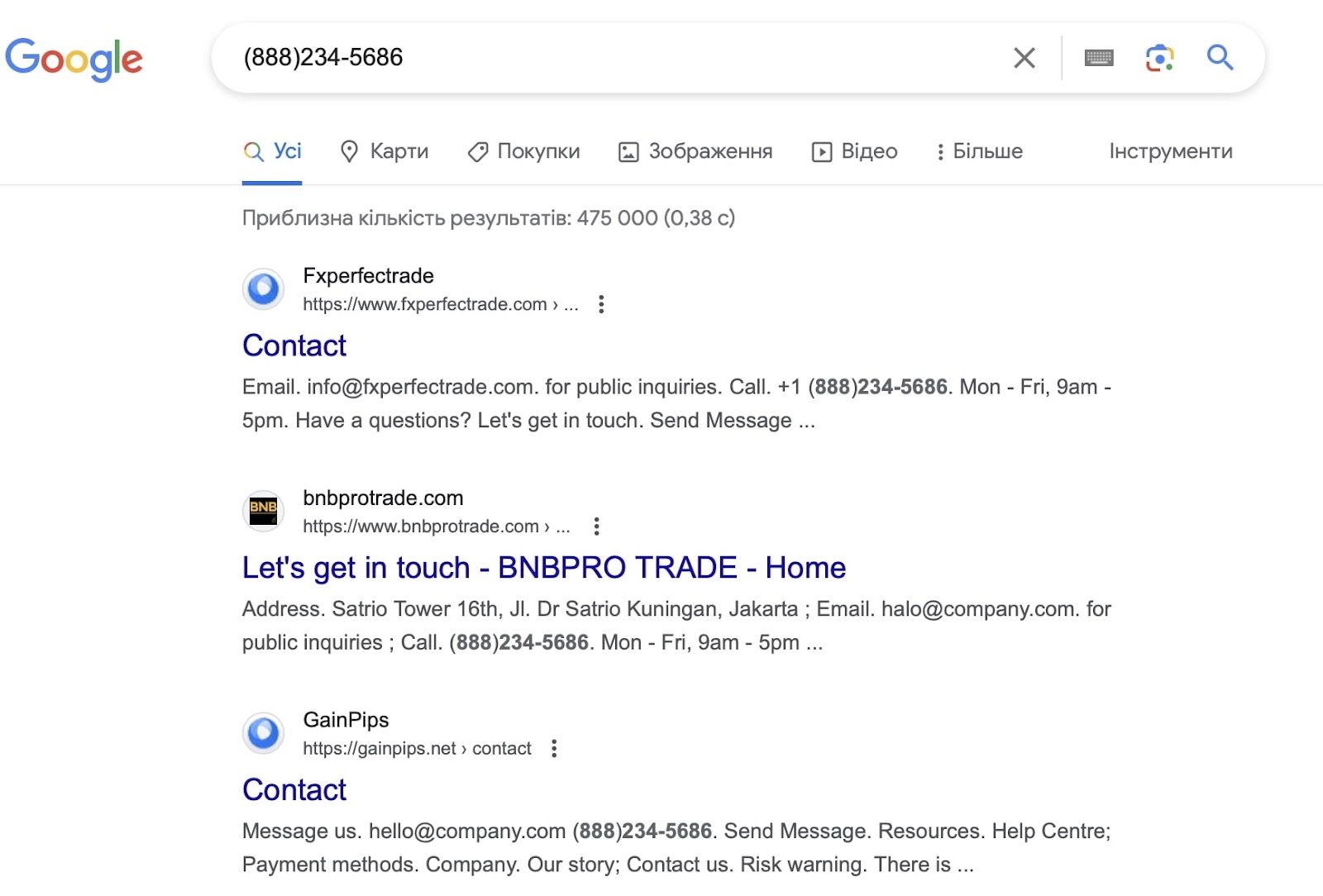Open options menu for GainPips result
Screen dimensions: 1323x896
click(x=554, y=749)
